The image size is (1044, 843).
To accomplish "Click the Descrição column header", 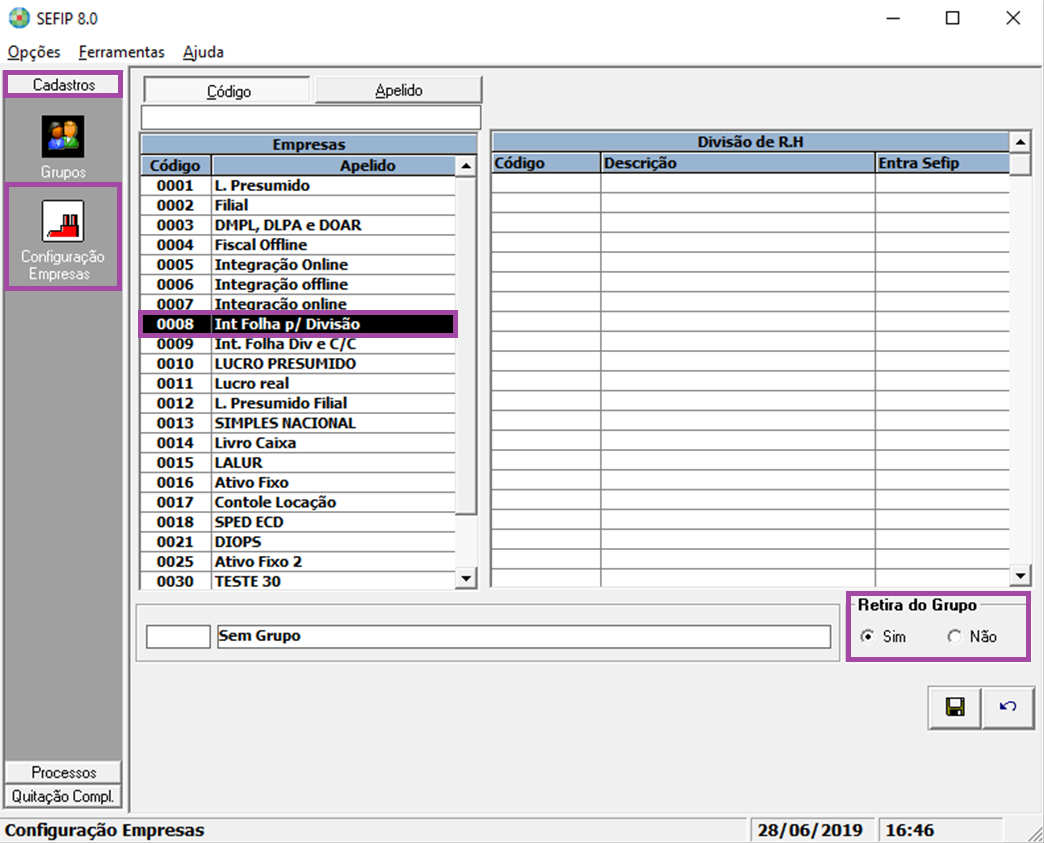I will (738, 163).
